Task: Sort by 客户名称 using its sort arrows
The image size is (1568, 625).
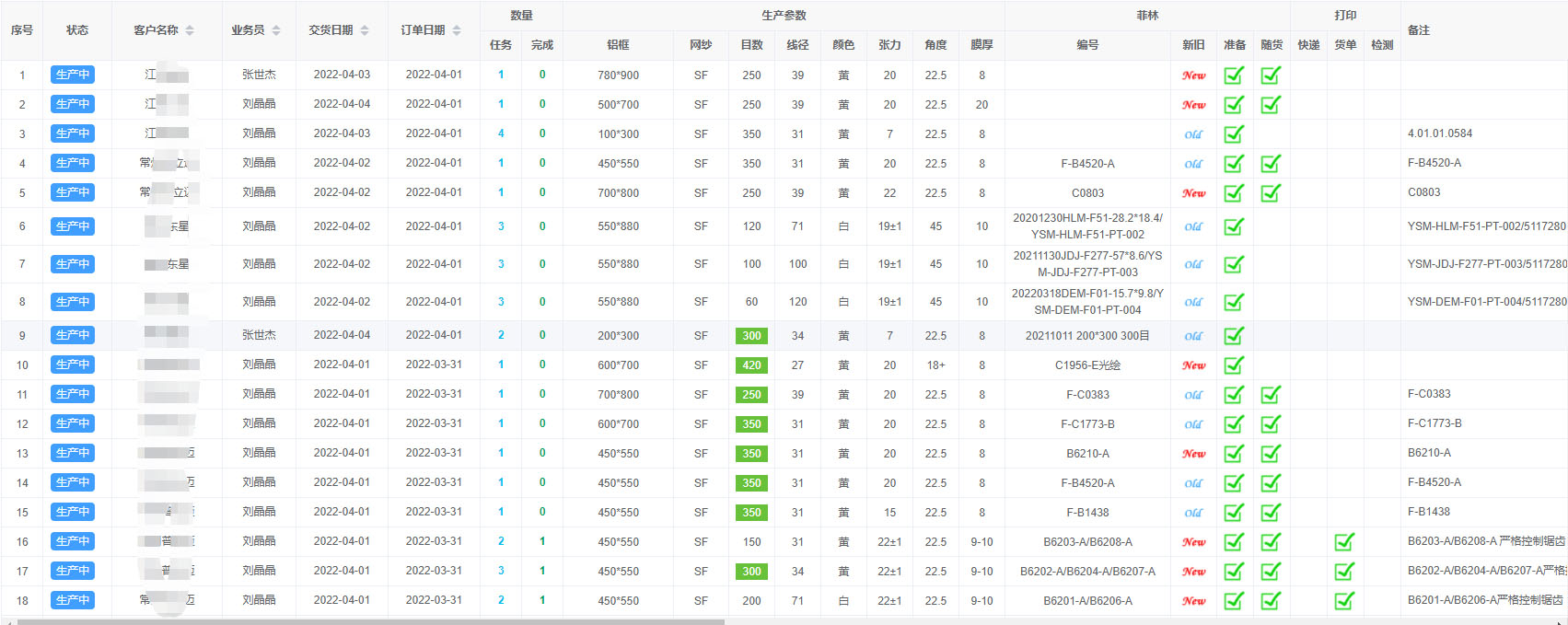Action: (x=190, y=30)
